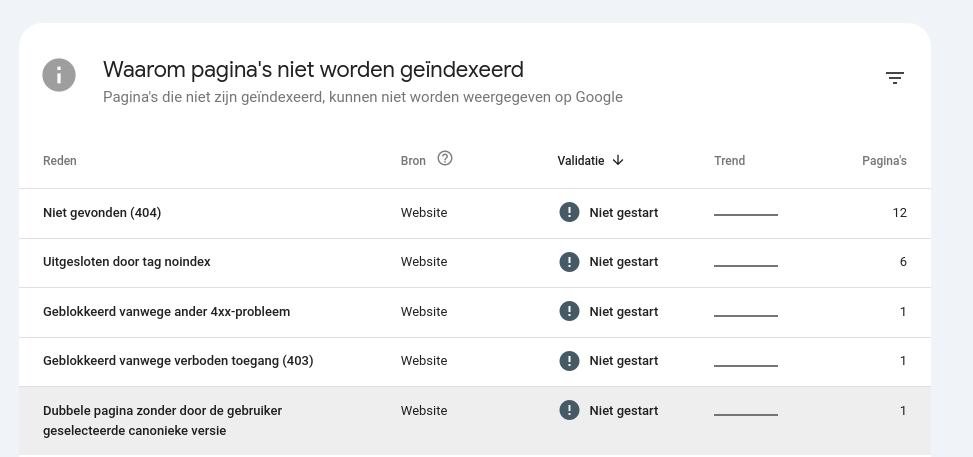The image size is (973, 457).
Task: Click trend sparkline in 4xx-probleem row
Action: click(746, 315)
